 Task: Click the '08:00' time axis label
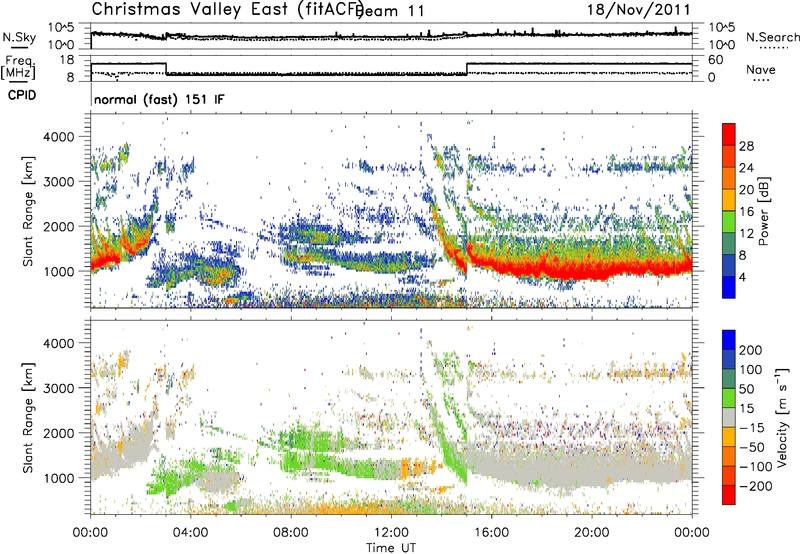coord(291,533)
